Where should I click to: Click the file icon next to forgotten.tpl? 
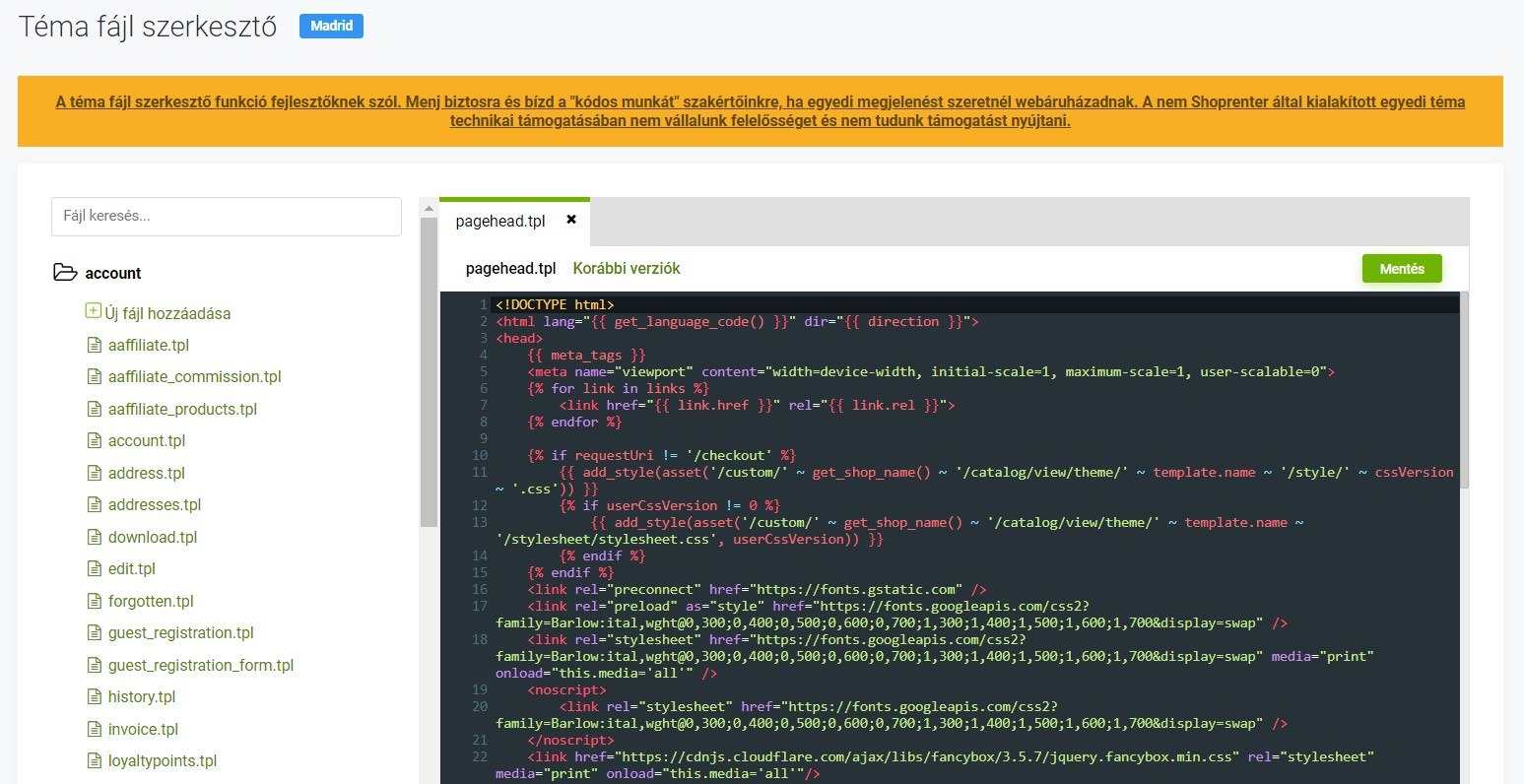[95, 601]
